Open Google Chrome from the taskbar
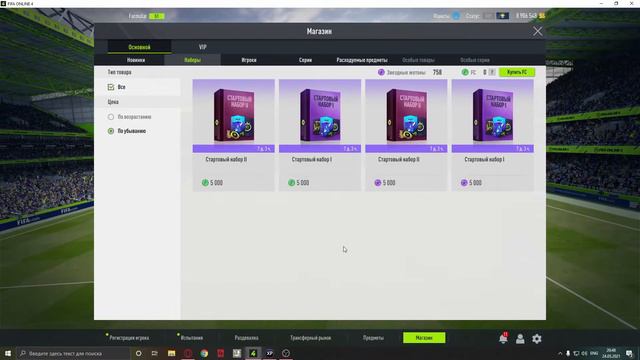This screenshot has height=360, width=640. pyautogui.click(x=204, y=353)
